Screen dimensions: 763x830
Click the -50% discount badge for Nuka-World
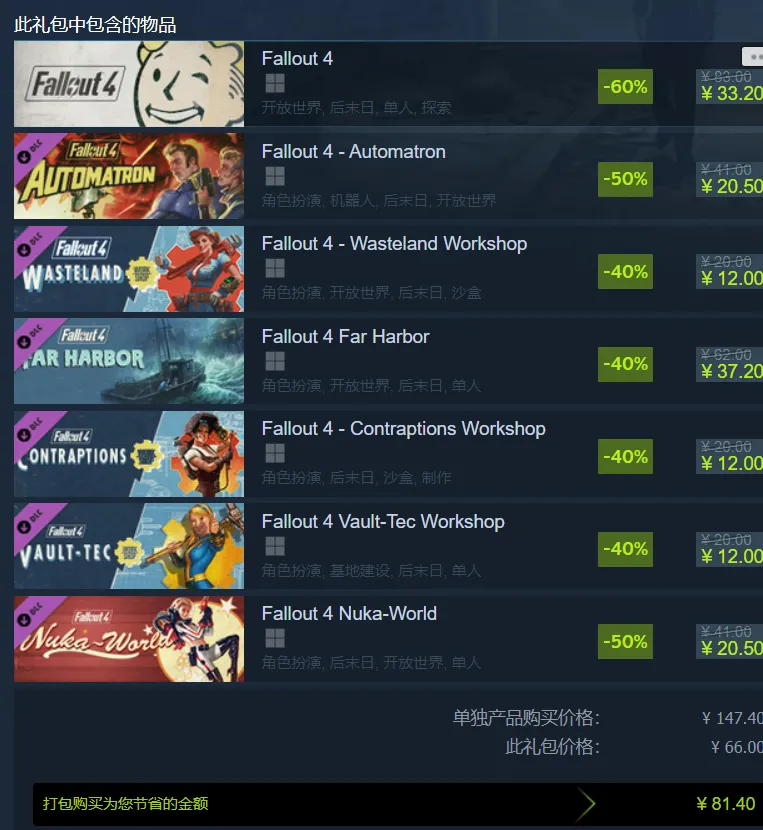(625, 642)
